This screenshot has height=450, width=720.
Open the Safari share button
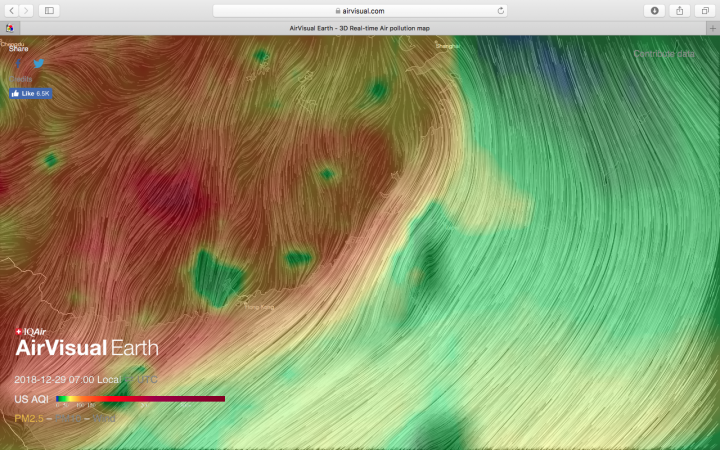pyautogui.click(x=680, y=11)
